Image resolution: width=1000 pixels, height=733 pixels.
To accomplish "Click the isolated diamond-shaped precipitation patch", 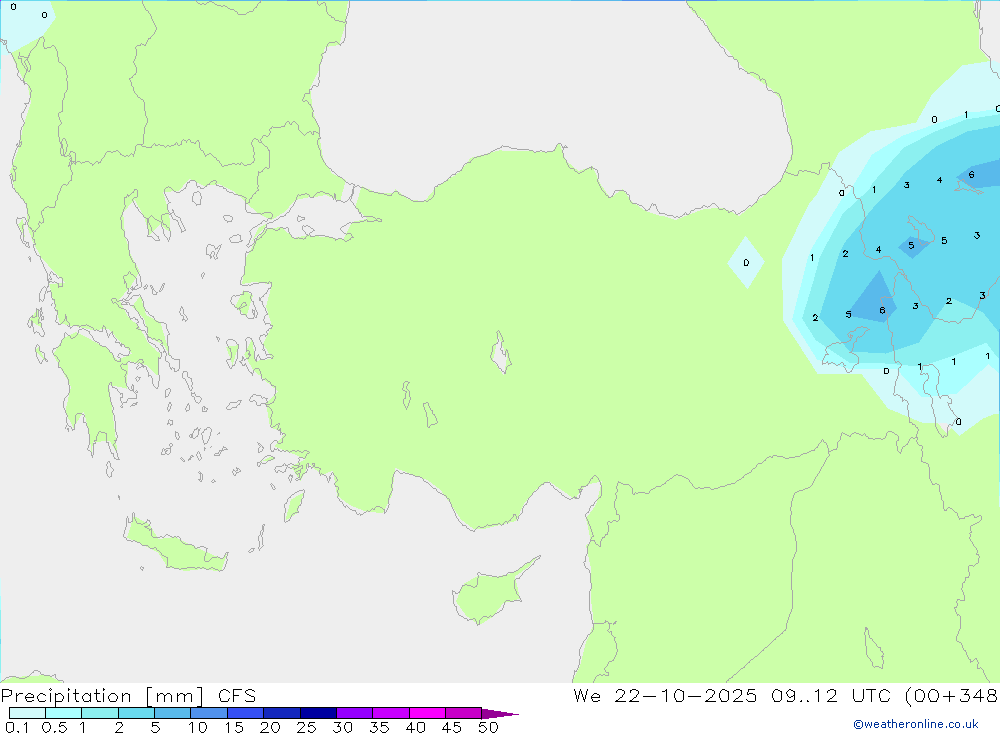I will (746, 262).
